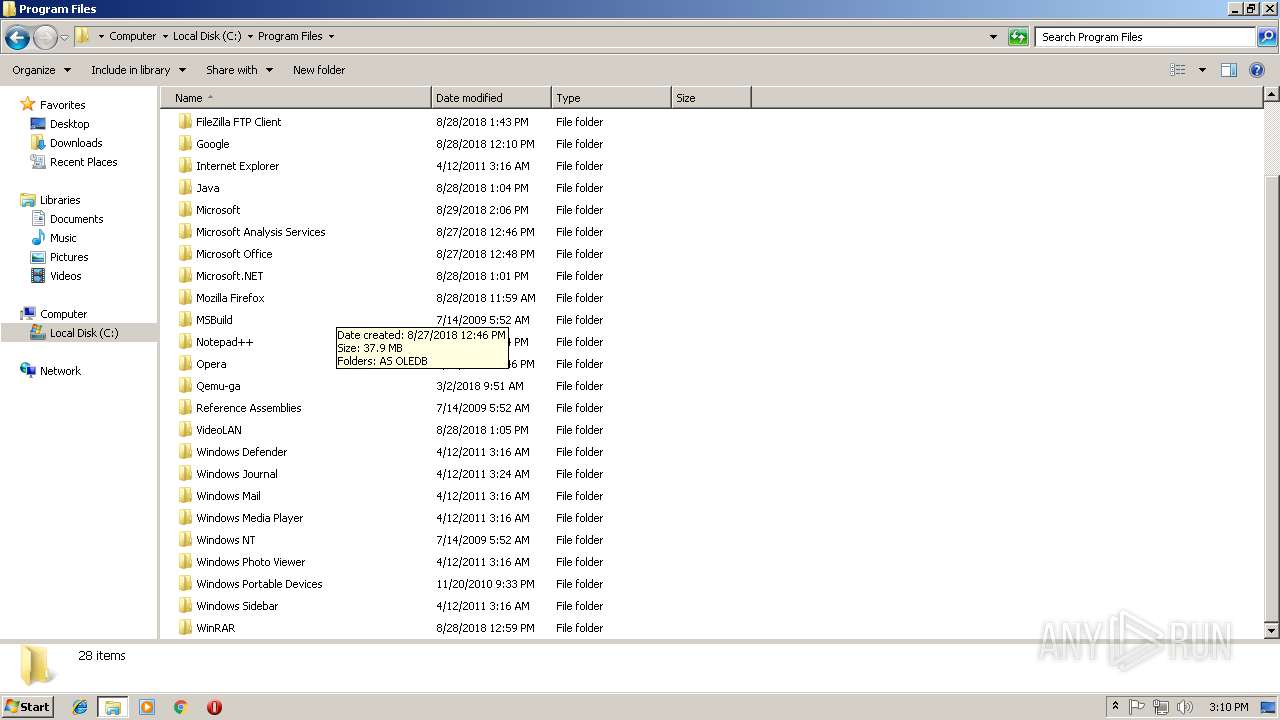Click the volume speaker tray icon
The image size is (1280, 720).
1184,707
